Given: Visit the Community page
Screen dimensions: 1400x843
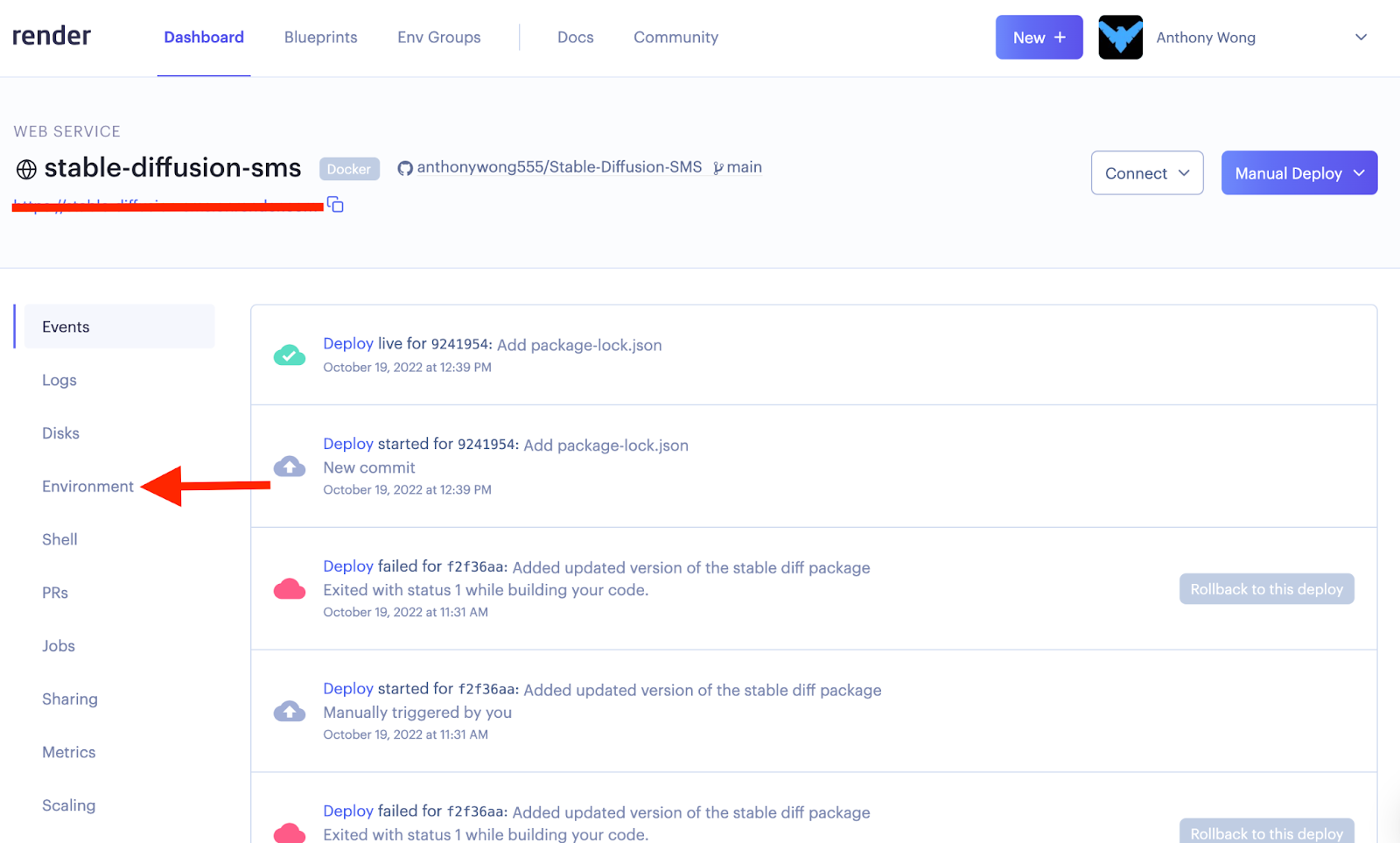Looking at the screenshot, I should [x=676, y=38].
